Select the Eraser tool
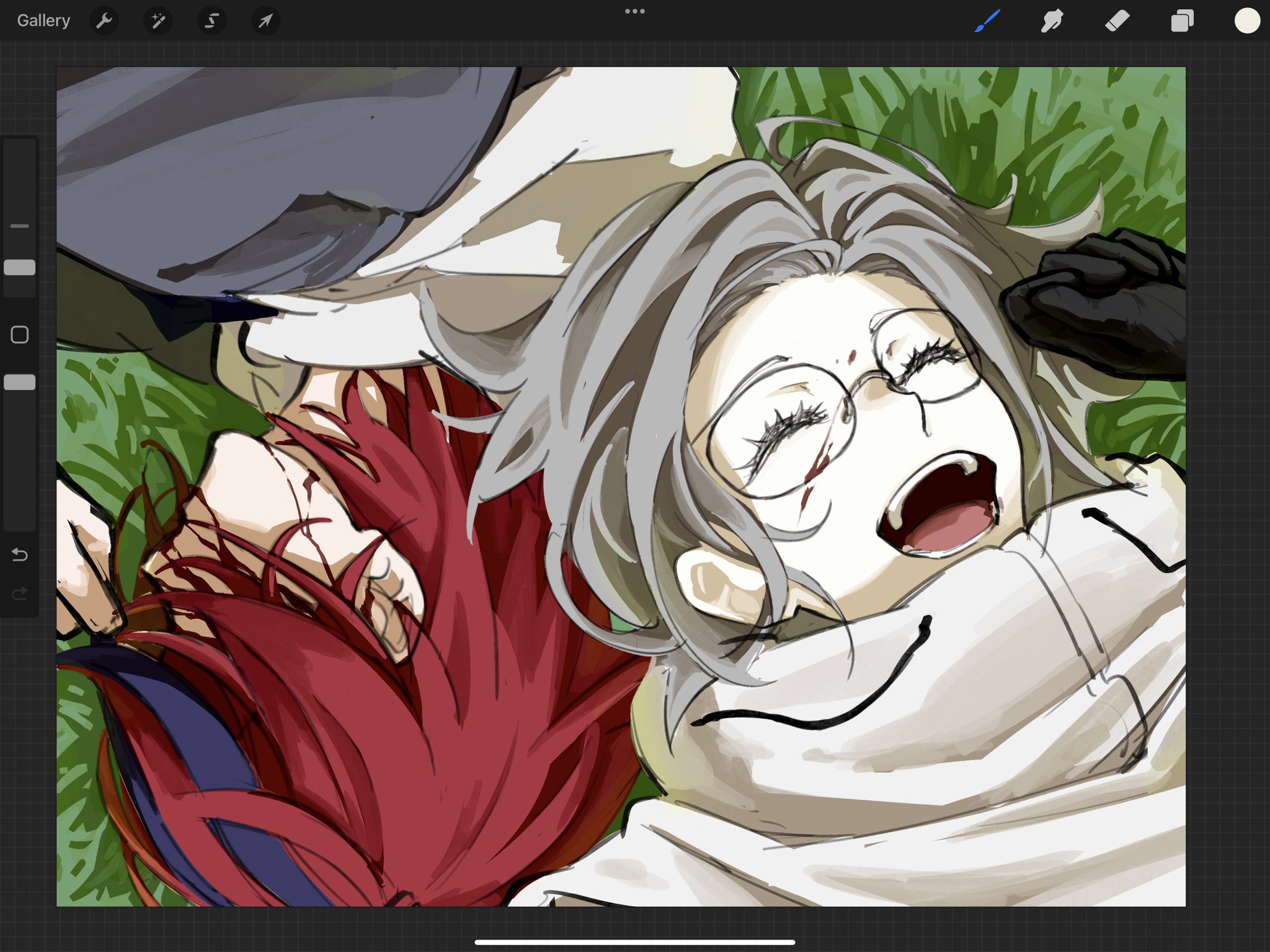 [1117, 21]
